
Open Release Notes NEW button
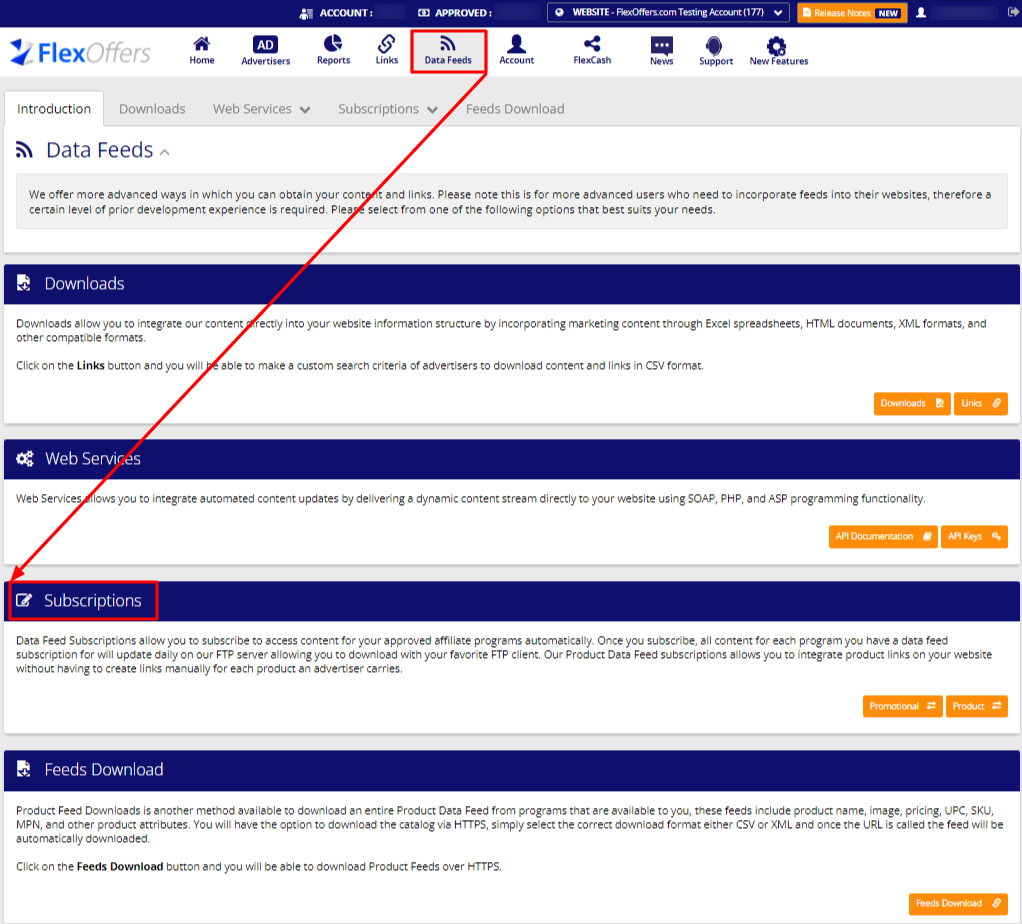click(852, 12)
